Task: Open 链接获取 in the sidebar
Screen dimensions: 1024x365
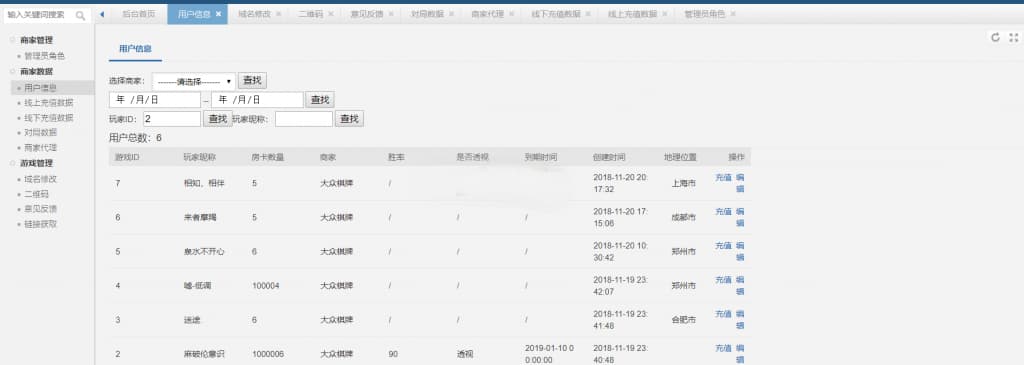Action: pos(40,224)
